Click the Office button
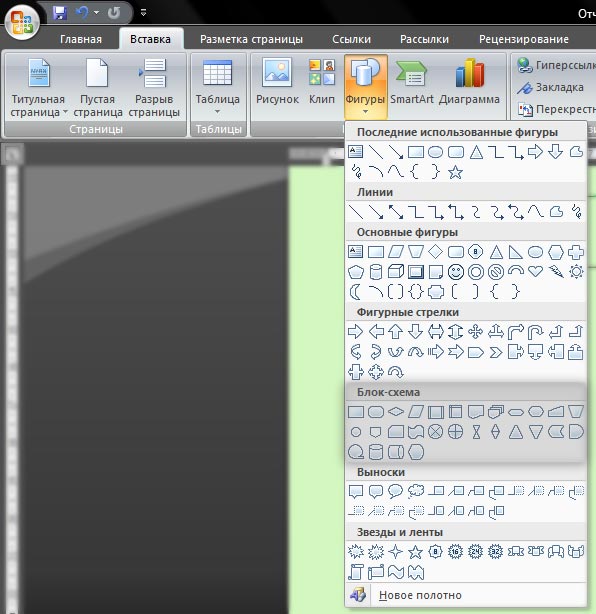This screenshot has width=596, height=614. (x=22, y=22)
